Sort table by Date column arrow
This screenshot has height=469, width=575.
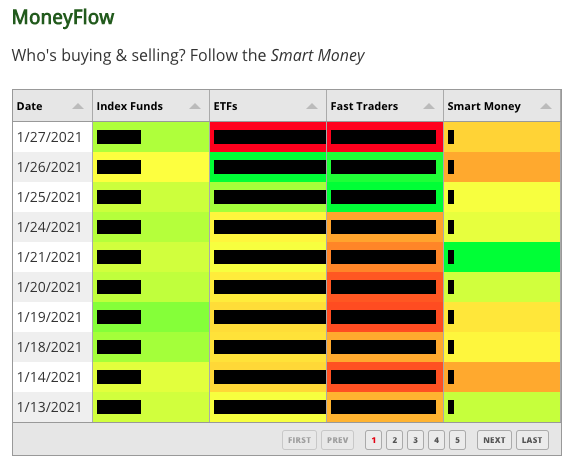78,106
